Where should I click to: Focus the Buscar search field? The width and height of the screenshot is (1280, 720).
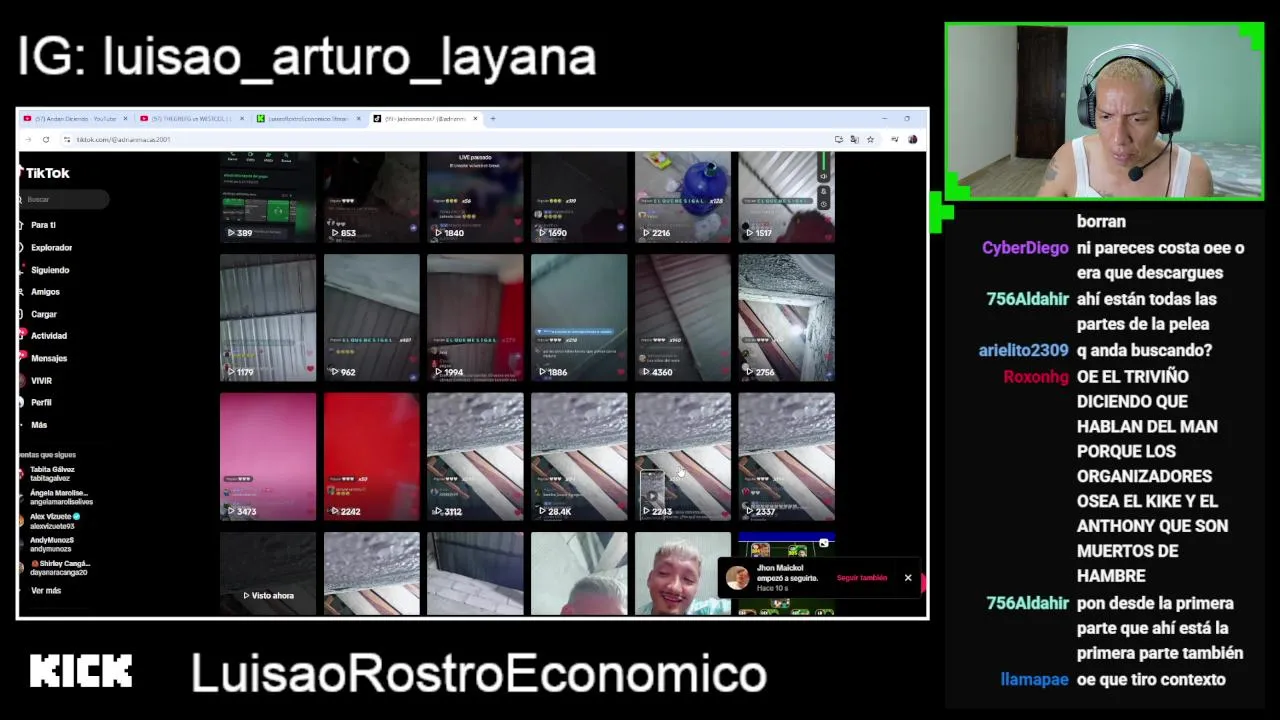coord(65,200)
